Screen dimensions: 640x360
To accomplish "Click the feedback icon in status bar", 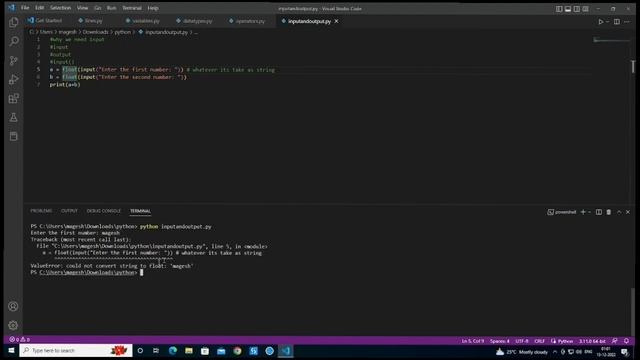I will click(615, 341).
